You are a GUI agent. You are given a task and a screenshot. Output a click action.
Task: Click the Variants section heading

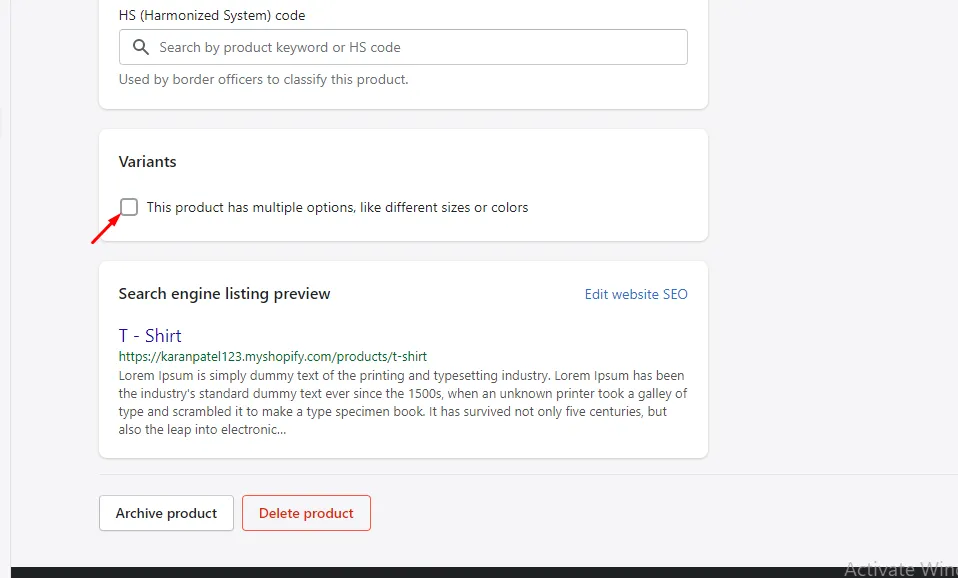[147, 162]
